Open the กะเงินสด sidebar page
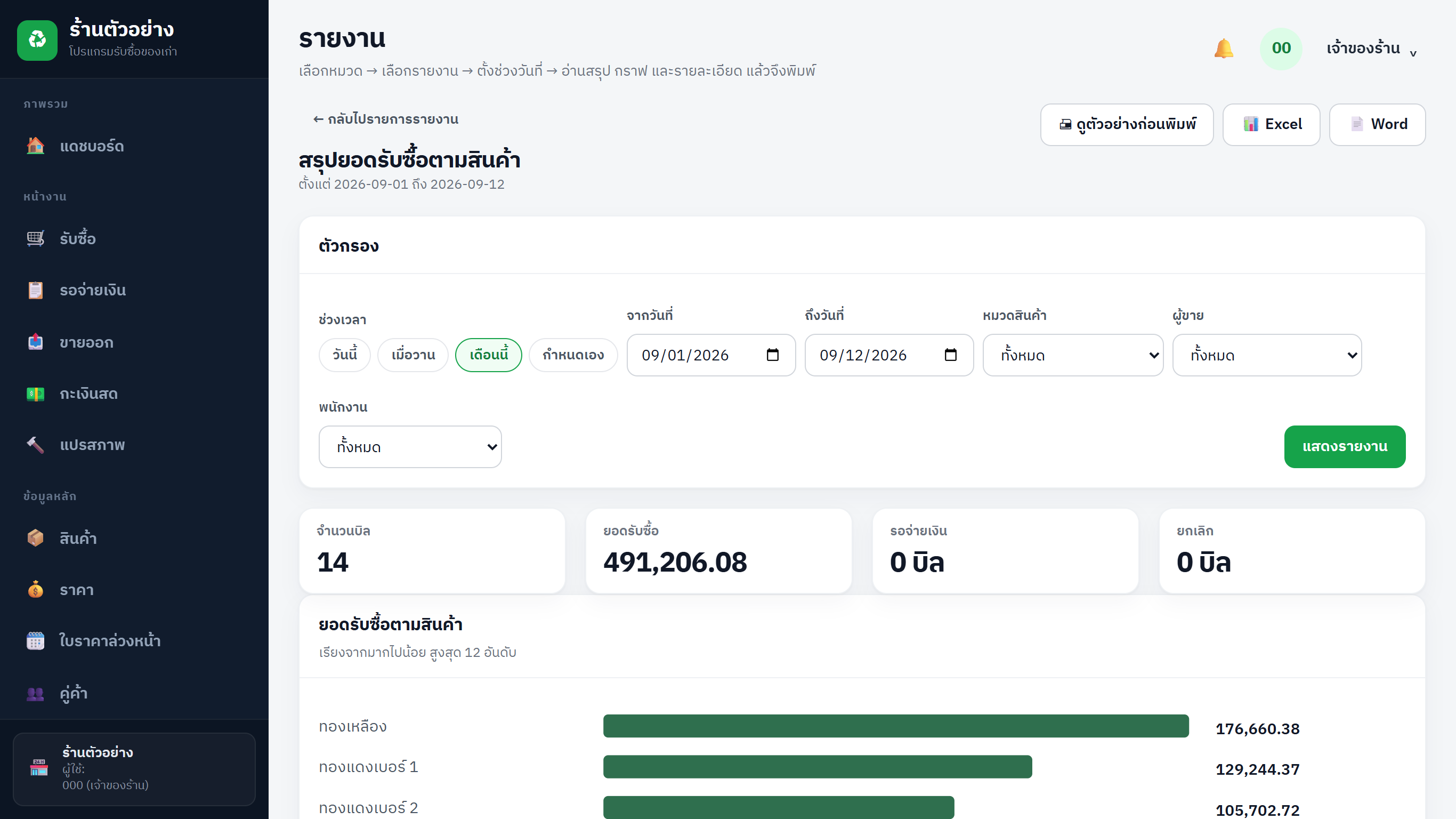The image size is (1456, 819). tap(134, 394)
